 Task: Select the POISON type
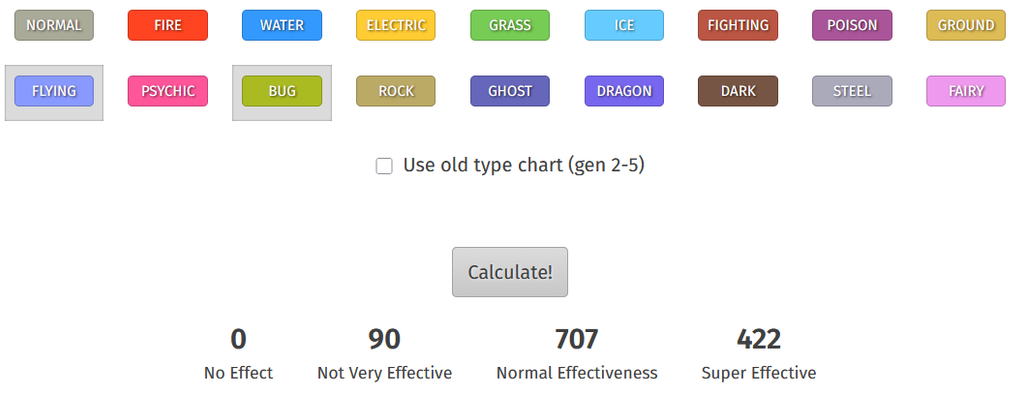(852, 25)
